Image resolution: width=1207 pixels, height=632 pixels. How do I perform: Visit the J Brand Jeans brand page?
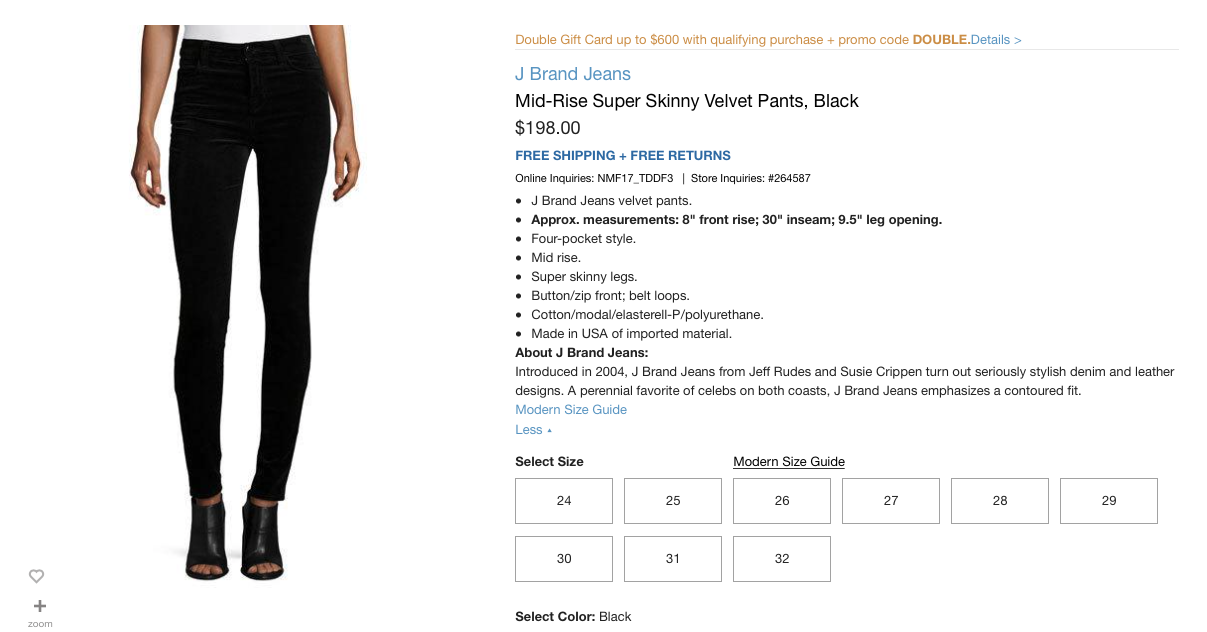point(572,73)
